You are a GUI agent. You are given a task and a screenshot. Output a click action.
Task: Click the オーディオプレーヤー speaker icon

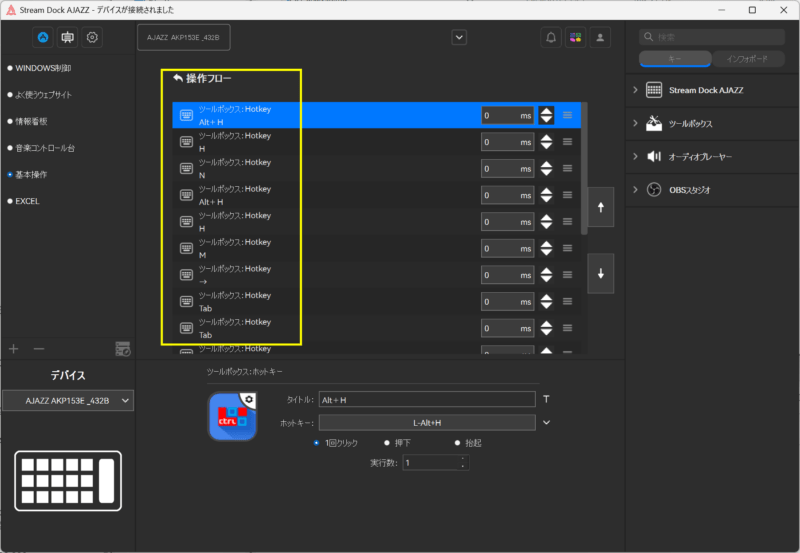[654, 156]
